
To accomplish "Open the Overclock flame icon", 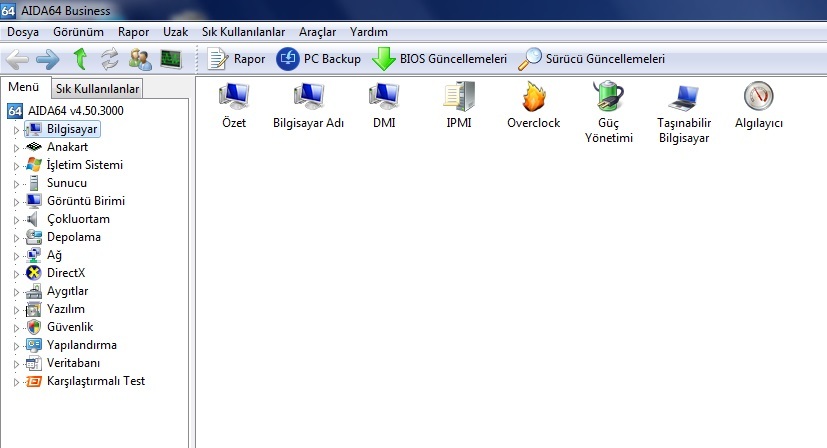I will [x=533, y=105].
